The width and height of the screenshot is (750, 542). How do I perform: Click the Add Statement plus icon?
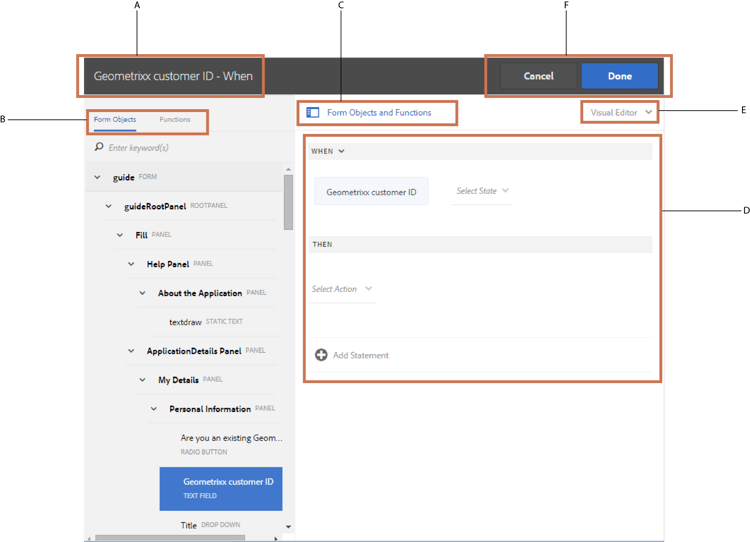click(321, 355)
